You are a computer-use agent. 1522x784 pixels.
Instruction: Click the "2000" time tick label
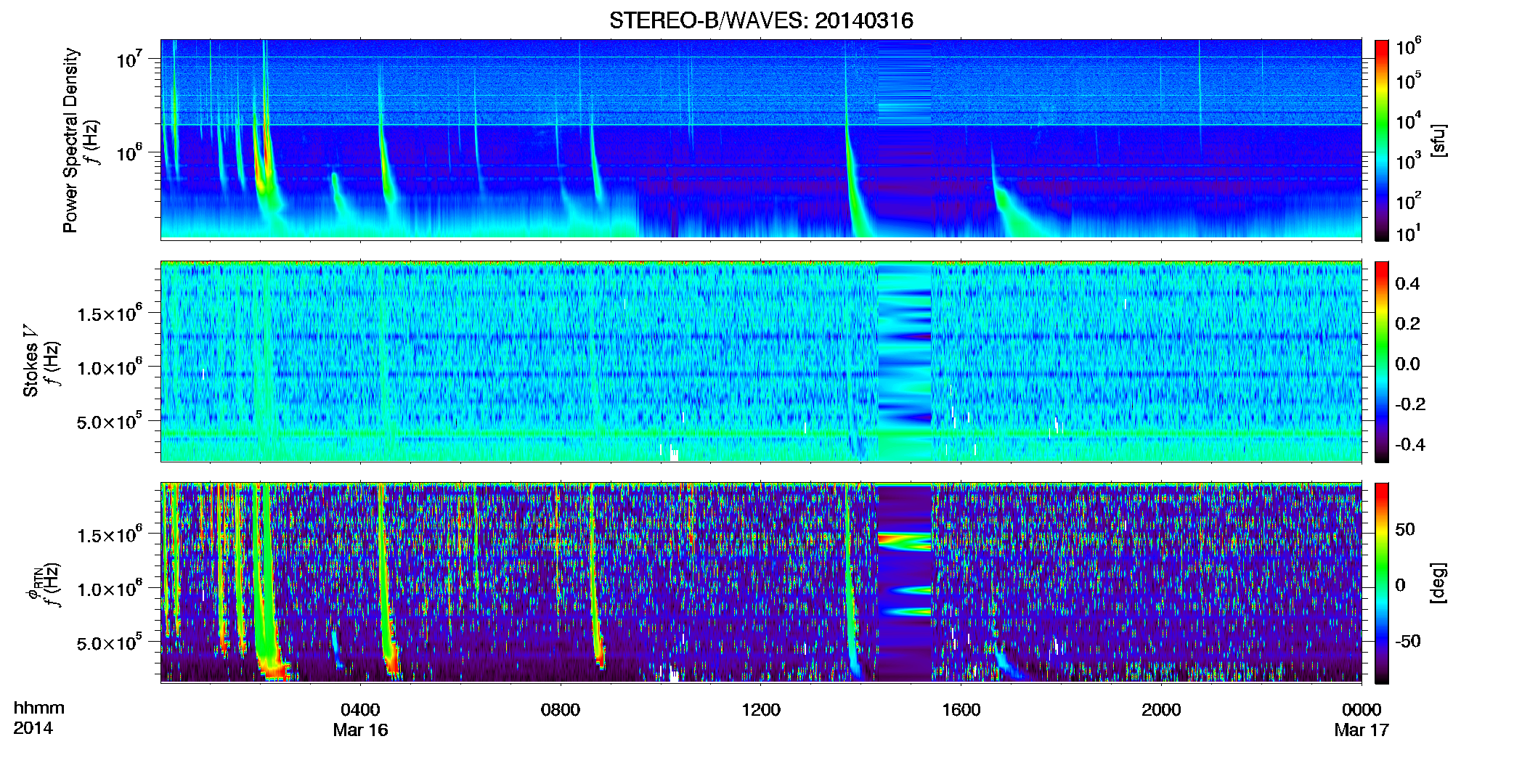[1161, 709]
